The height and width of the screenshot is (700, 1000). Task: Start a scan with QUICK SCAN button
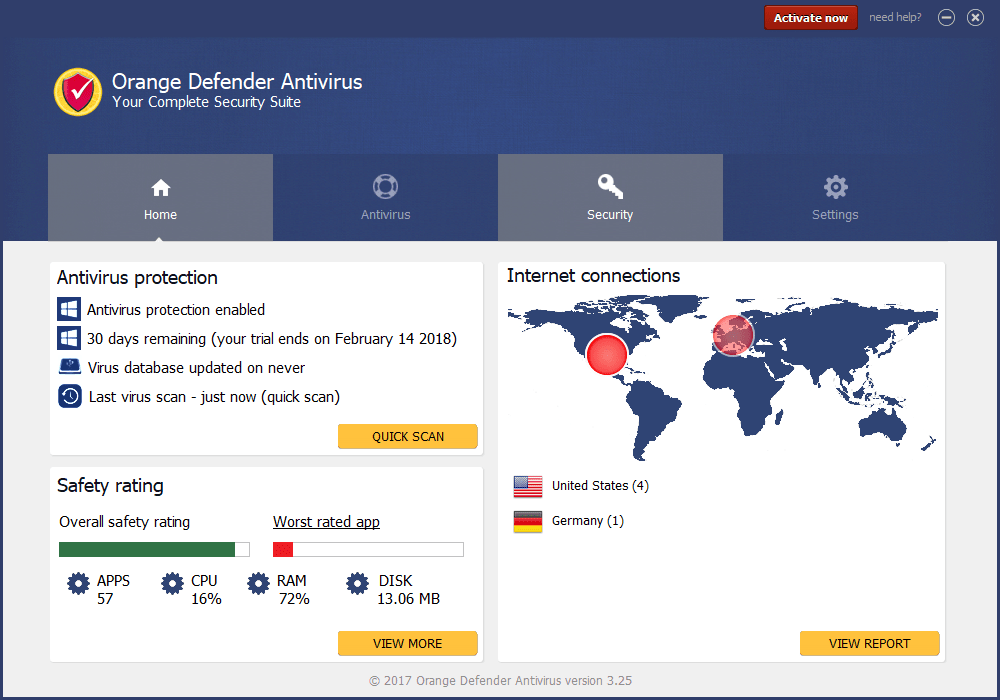coord(408,437)
